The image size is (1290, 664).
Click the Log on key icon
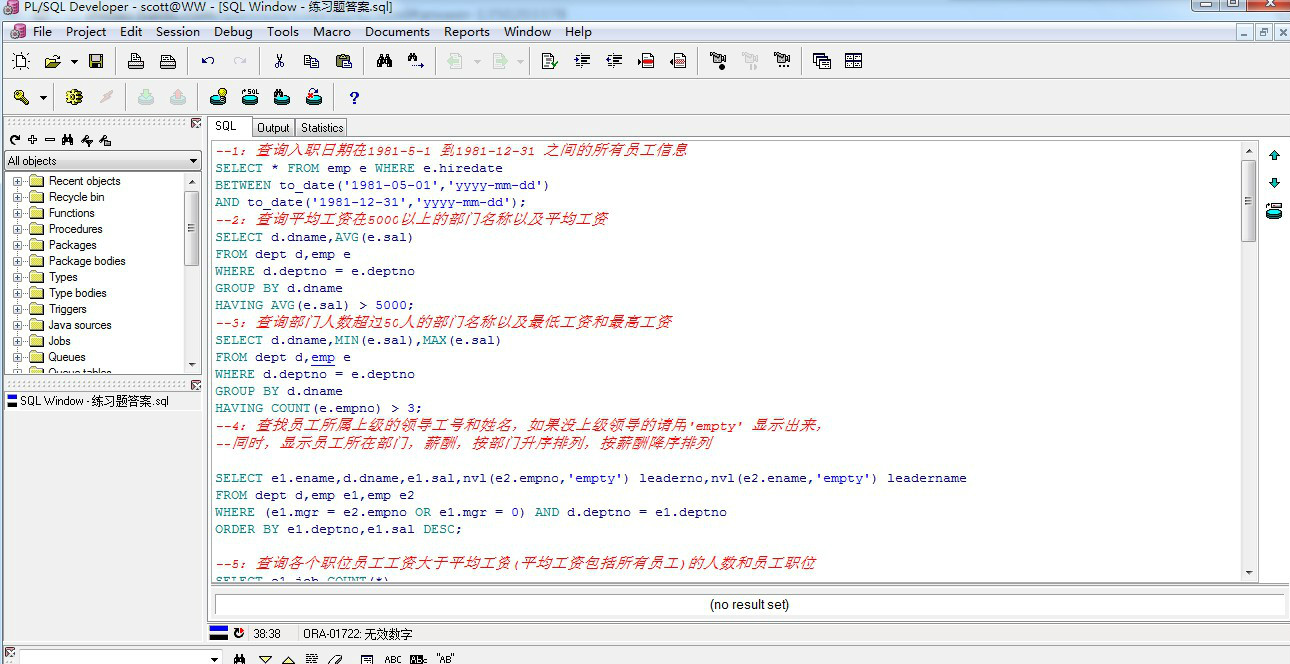coord(21,97)
